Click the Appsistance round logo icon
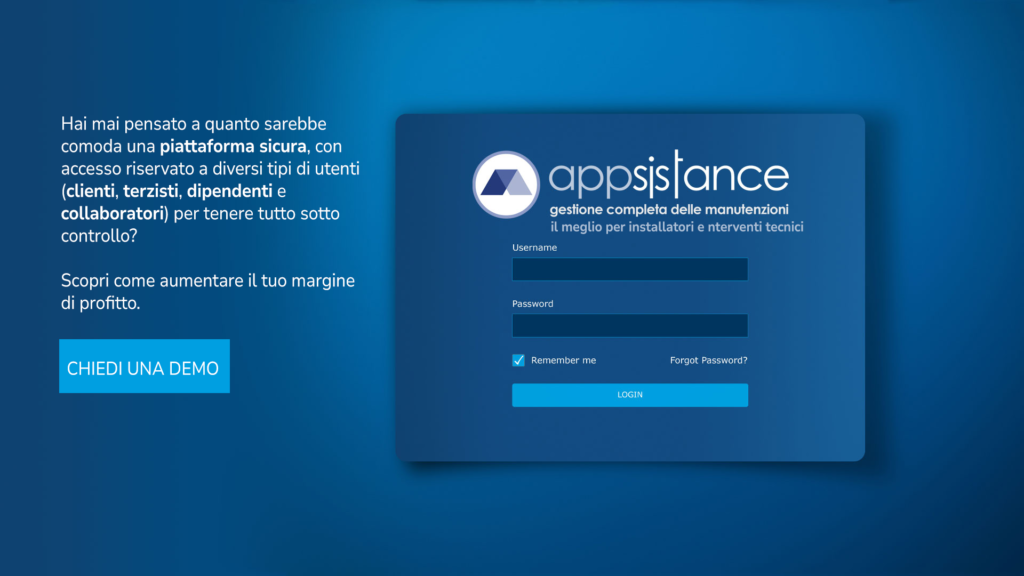 coord(506,184)
